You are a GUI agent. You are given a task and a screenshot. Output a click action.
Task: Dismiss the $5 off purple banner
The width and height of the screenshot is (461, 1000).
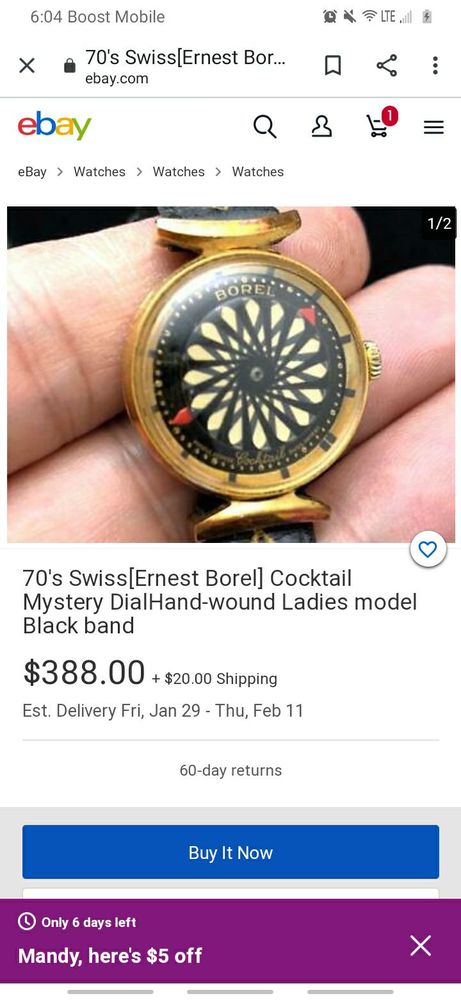[x=421, y=945]
